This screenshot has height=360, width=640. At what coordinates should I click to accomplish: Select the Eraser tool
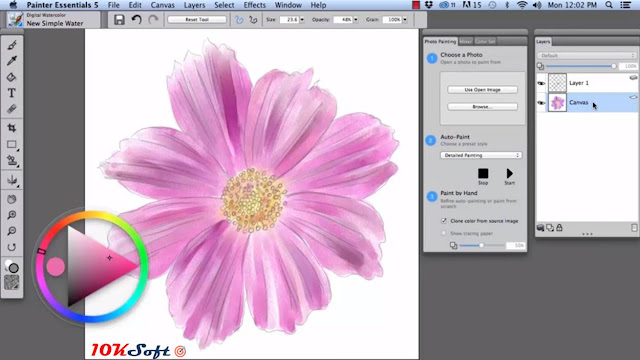(x=12, y=109)
